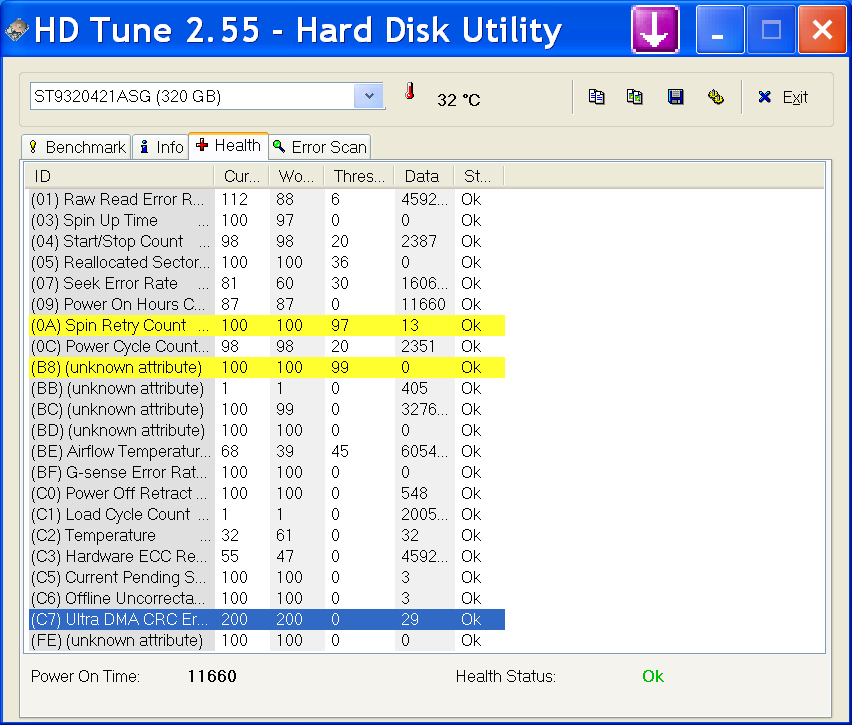Close the HD Tune window
This screenshot has width=852, height=725.
click(x=822, y=29)
